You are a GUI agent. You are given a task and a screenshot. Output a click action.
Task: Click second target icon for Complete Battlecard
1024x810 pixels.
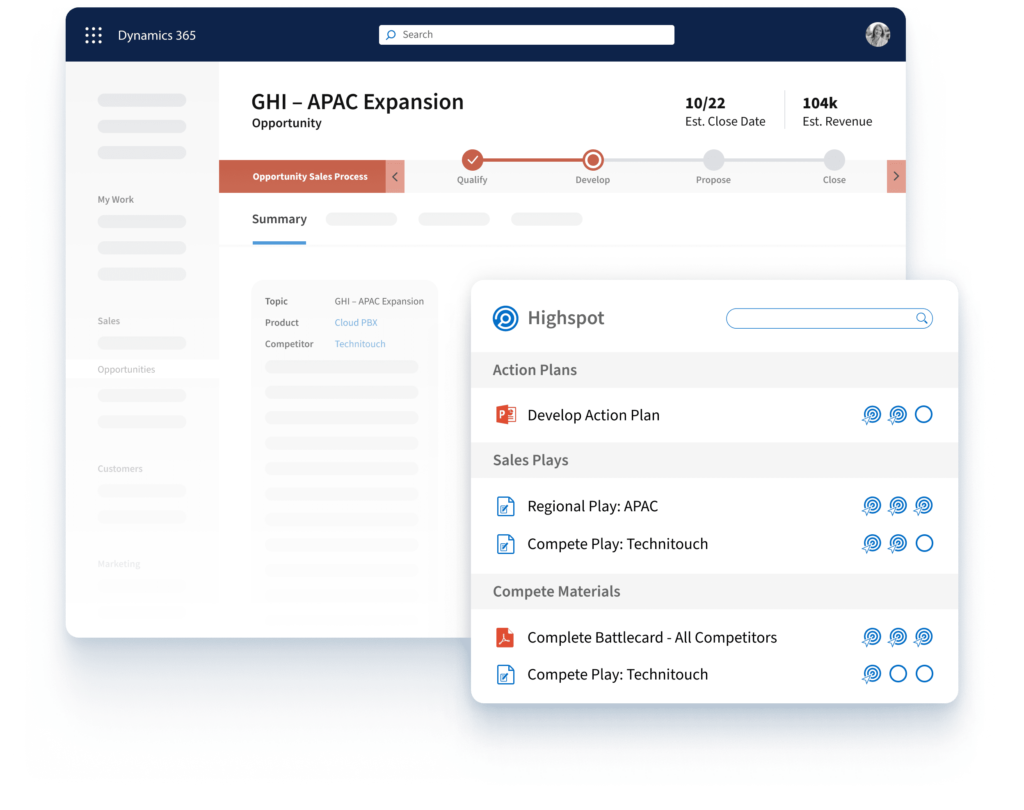click(898, 637)
